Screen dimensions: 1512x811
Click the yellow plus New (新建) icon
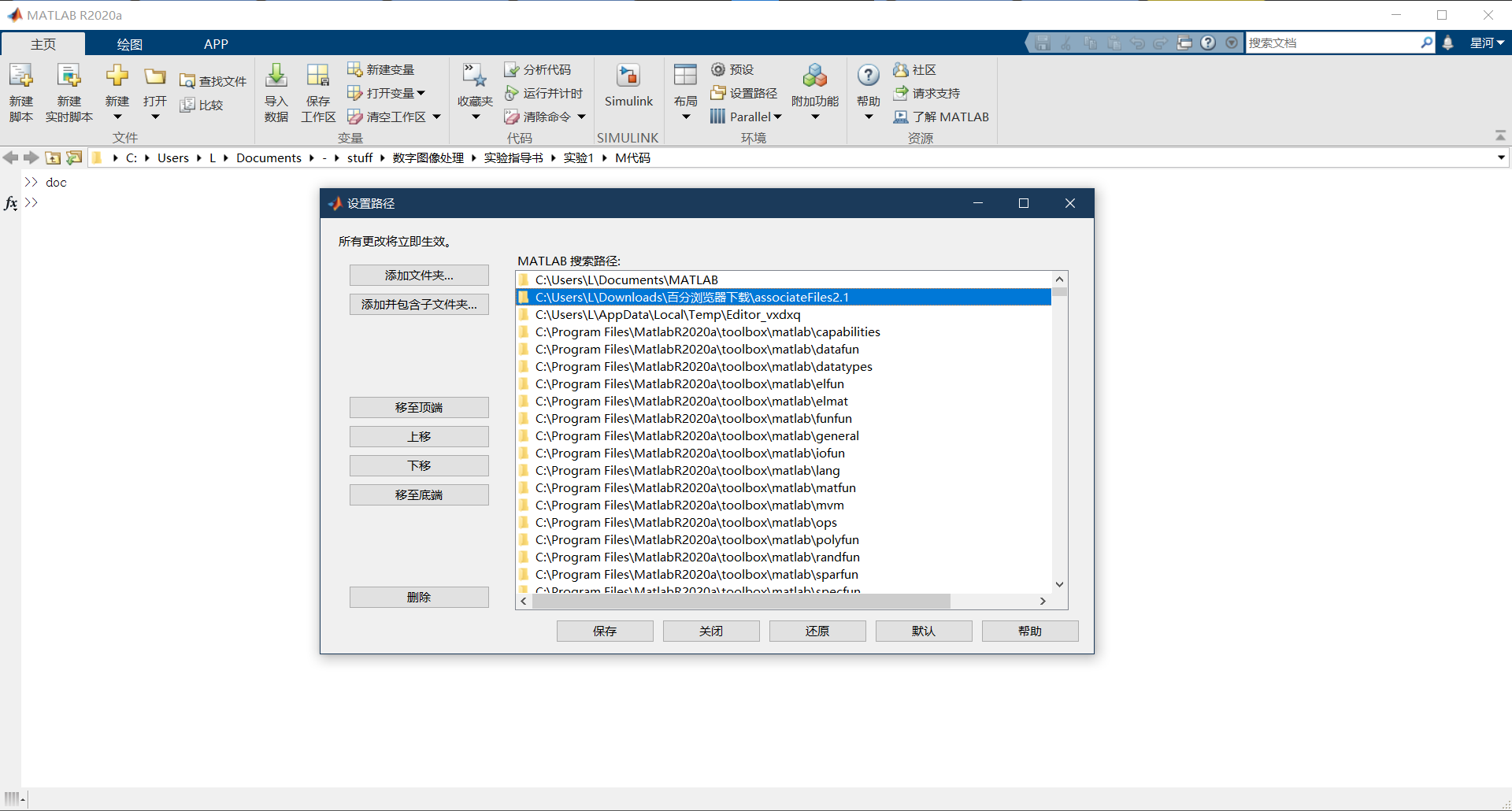click(x=117, y=76)
